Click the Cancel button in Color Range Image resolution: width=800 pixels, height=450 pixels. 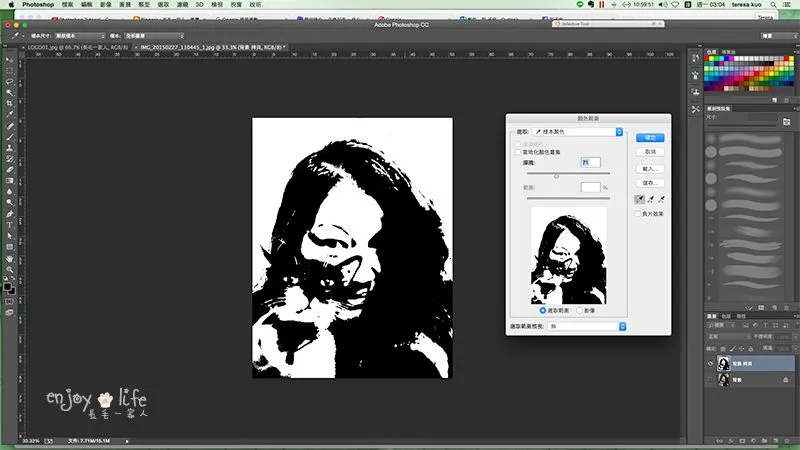pos(650,152)
